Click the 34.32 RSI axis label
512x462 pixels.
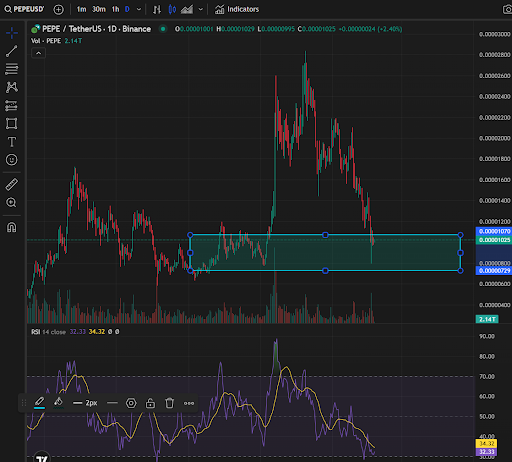[486, 443]
